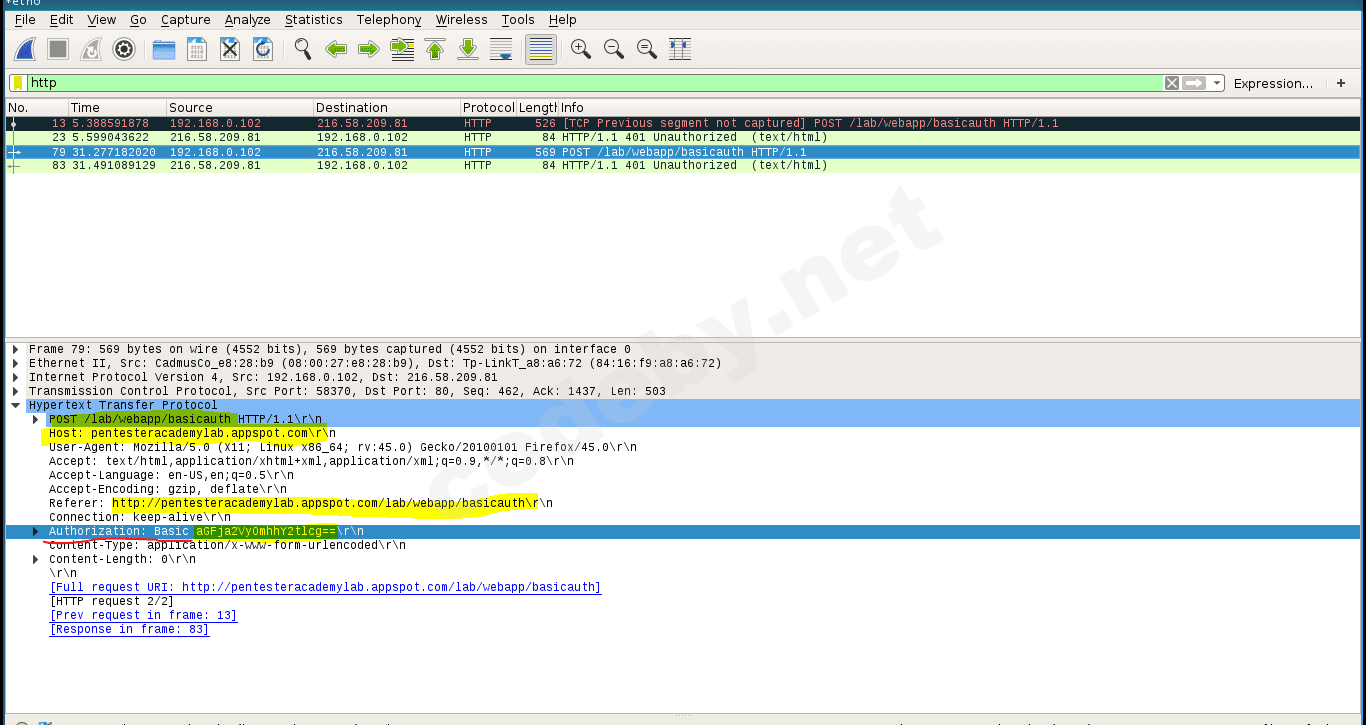Viewport: 1366px width, 725px height.
Task: Open the Go menu
Action: (138, 19)
